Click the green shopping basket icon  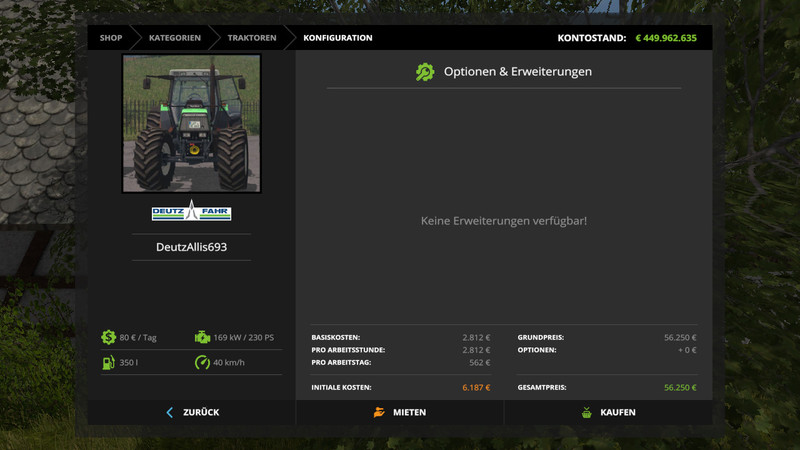point(587,412)
